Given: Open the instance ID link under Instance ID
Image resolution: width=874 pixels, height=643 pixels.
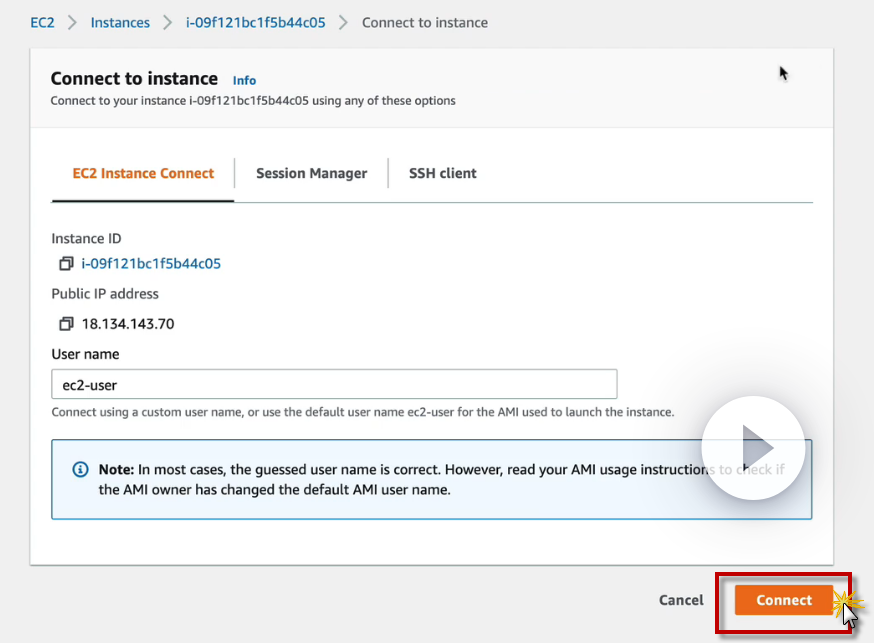Looking at the screenshot, I should (x=151, y=264).
